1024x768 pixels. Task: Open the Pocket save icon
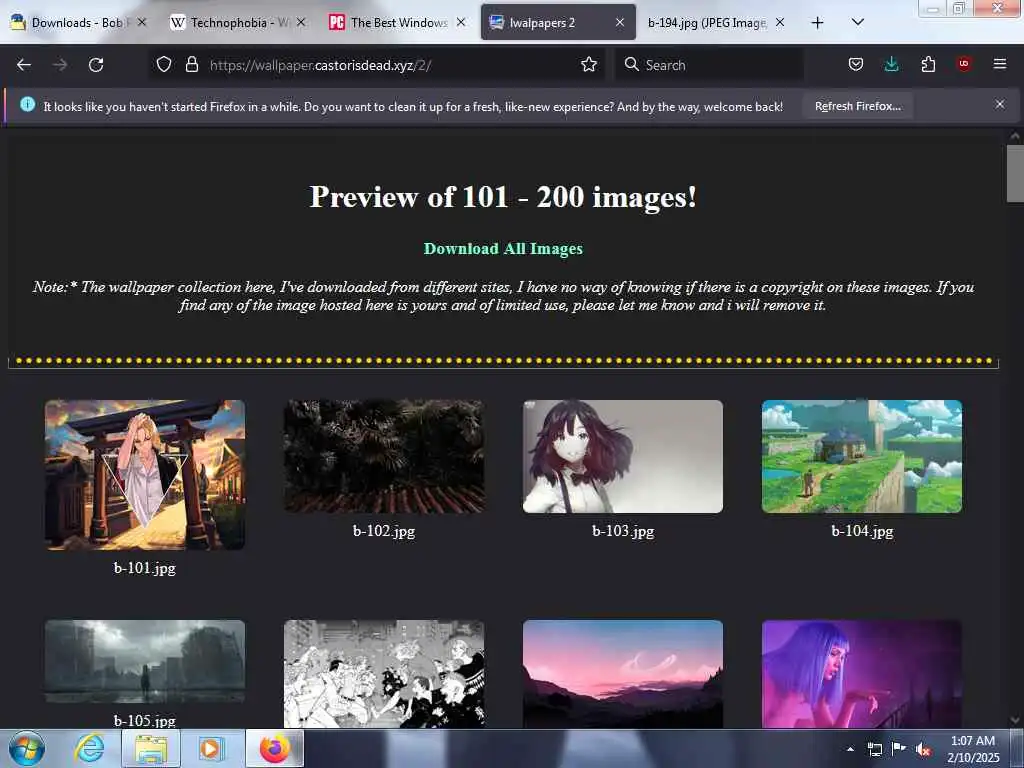click(x=856, y=64)
